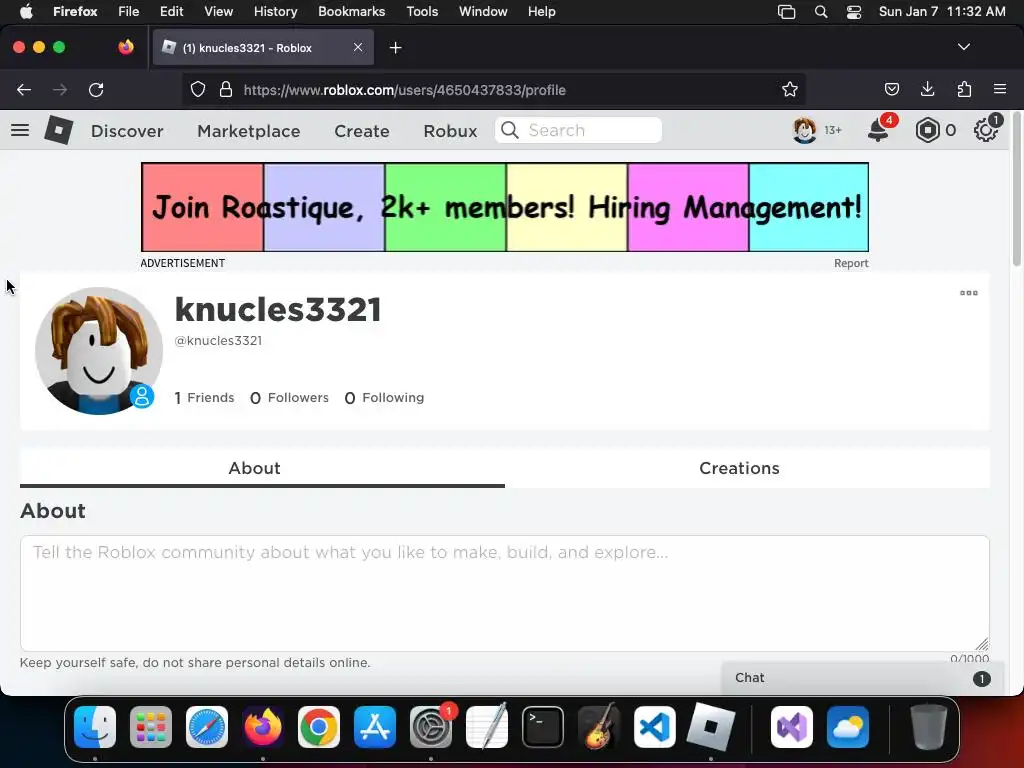Click the search magnifier icon in Roblox
Screen dimensions: 1024x768
[x=510, y=131]
